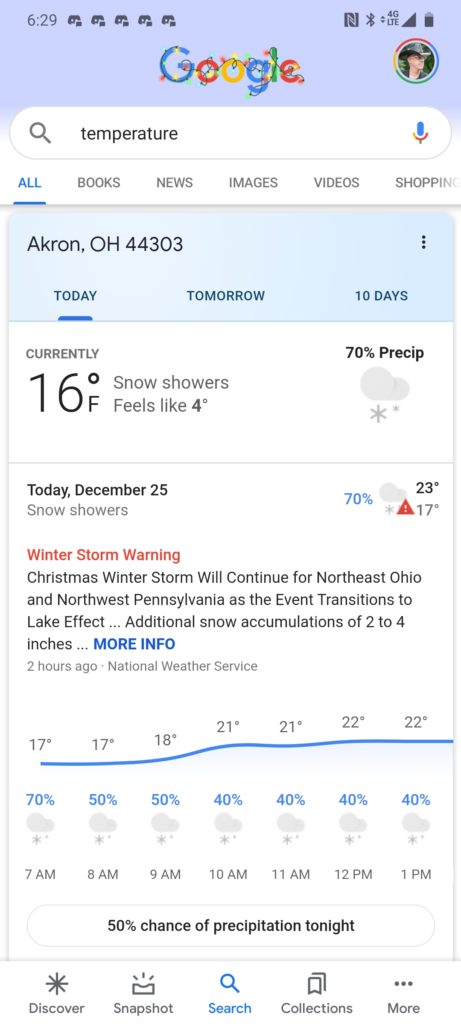Select the 10 AM hourly forecast snow icon

pos(228,827)
